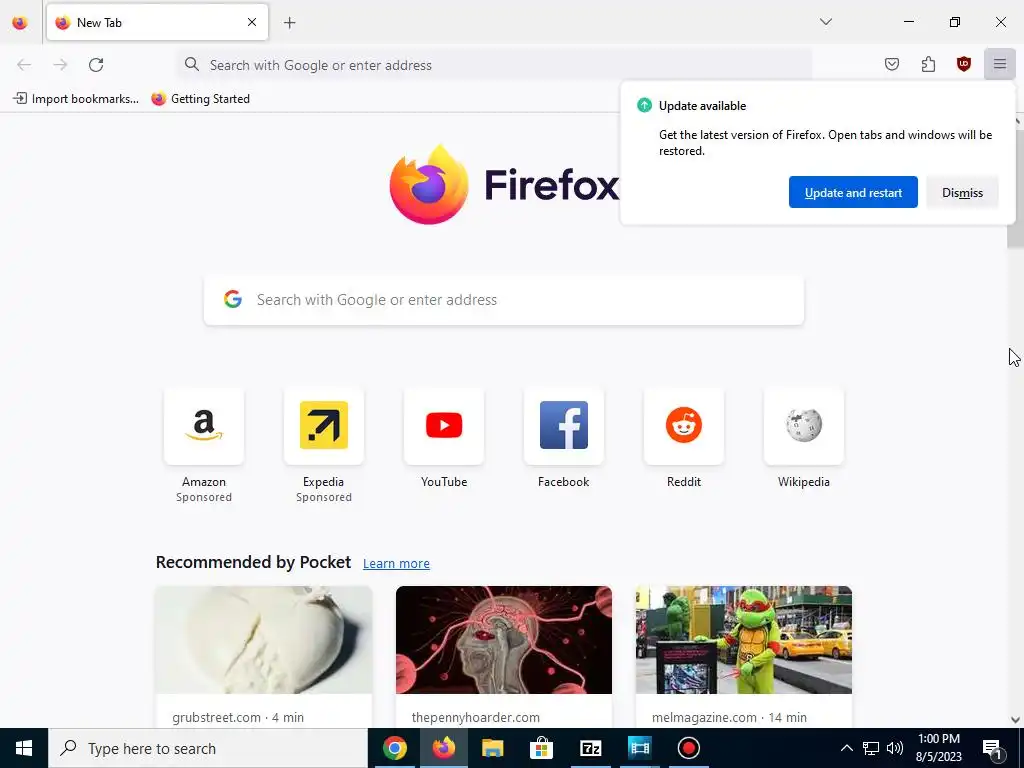Open File Explorer from taskbar
Image resolution: width=1024 pixels, height=768 pixels.
[492, 748]
